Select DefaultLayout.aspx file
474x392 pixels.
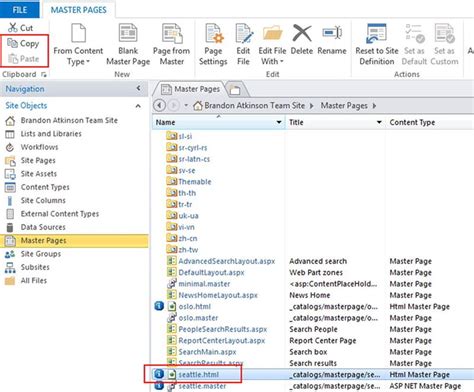click(x=211, y=272)
